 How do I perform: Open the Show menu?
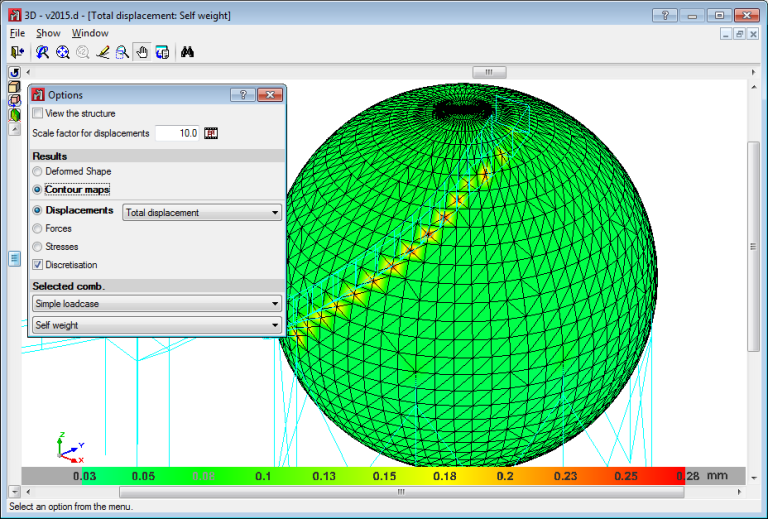pos(48,33)
